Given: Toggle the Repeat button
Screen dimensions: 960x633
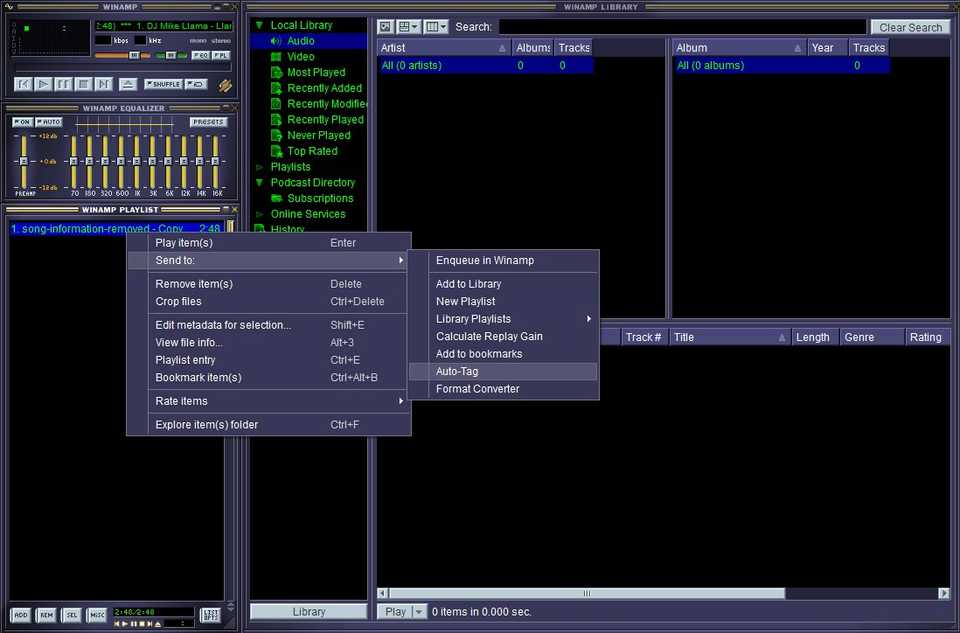Looking at the screenshot, I should [196, 84].
